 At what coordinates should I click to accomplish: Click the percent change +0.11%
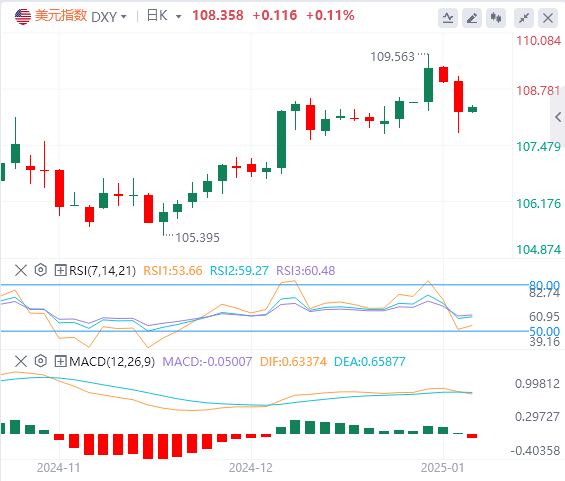(x=330, y=15)
